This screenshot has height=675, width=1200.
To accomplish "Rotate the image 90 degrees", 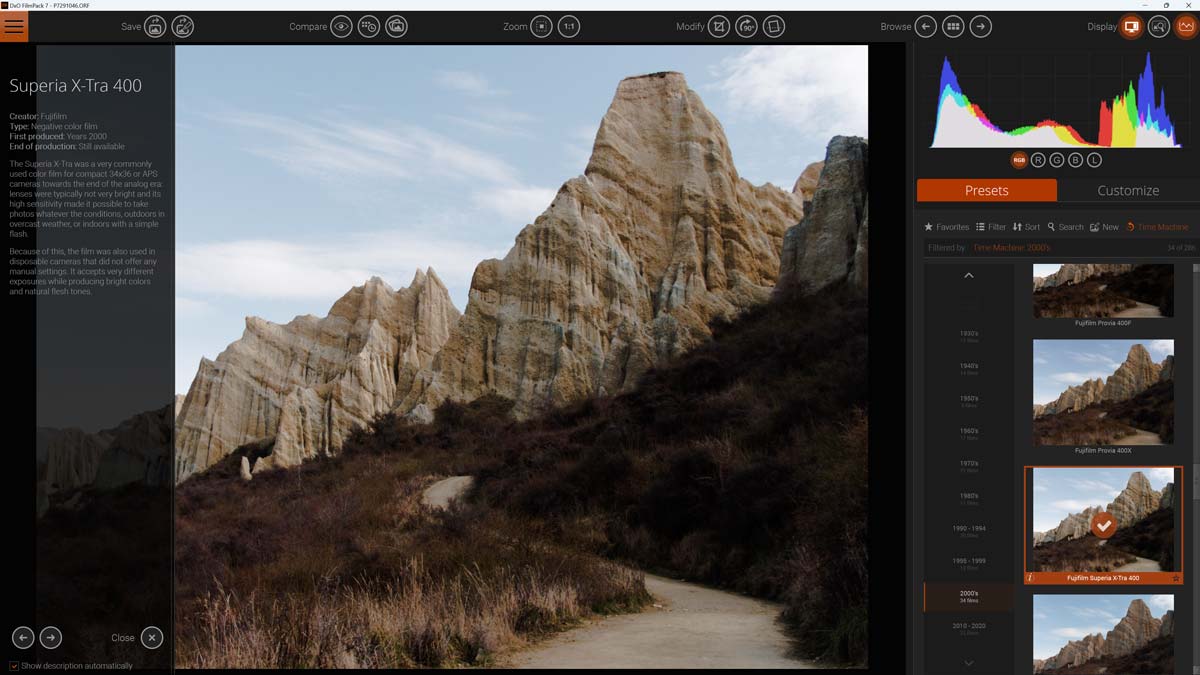I will (x=746, y=26).
